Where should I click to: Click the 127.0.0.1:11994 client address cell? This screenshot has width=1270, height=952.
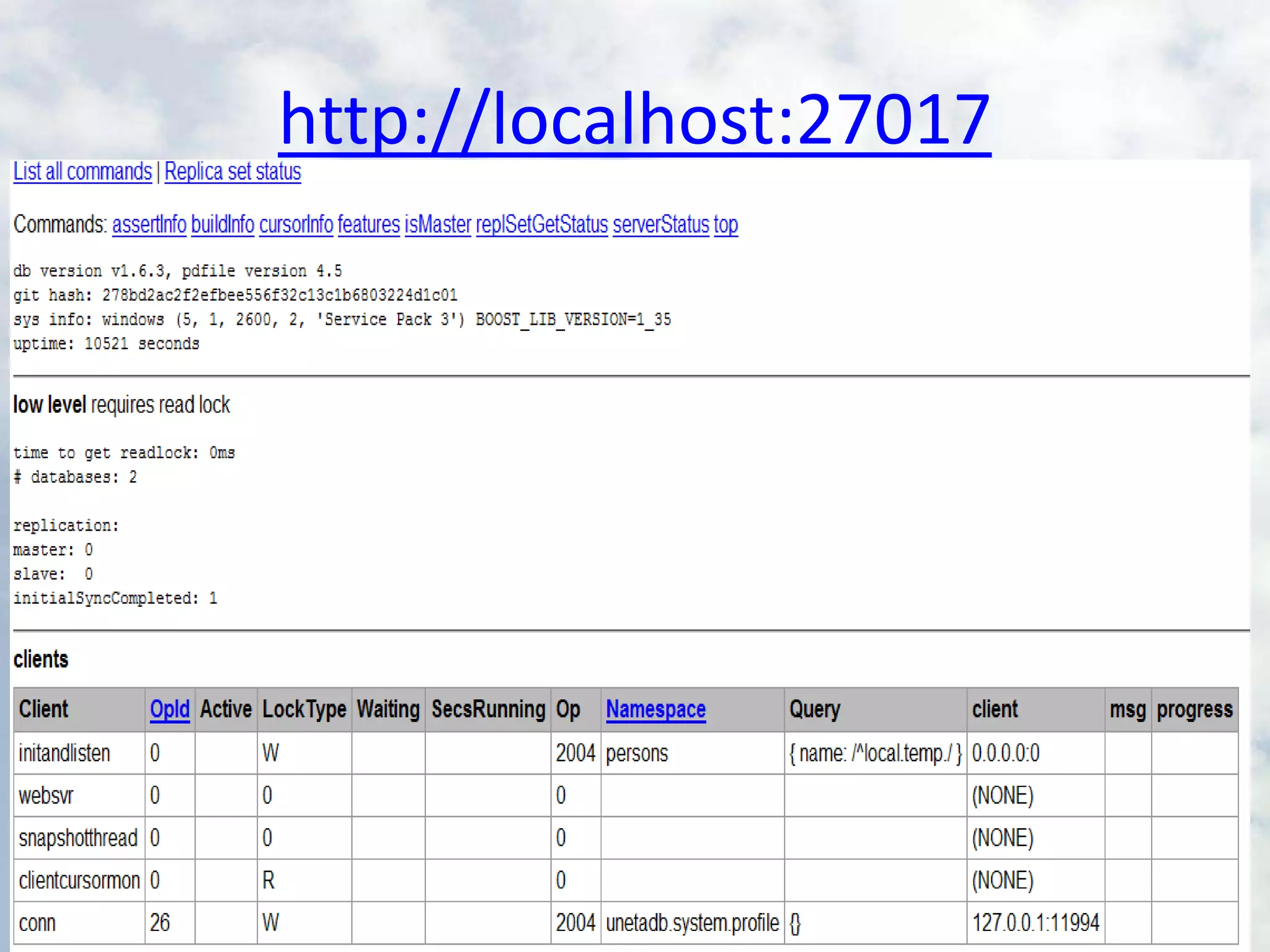click(1035, 923)
